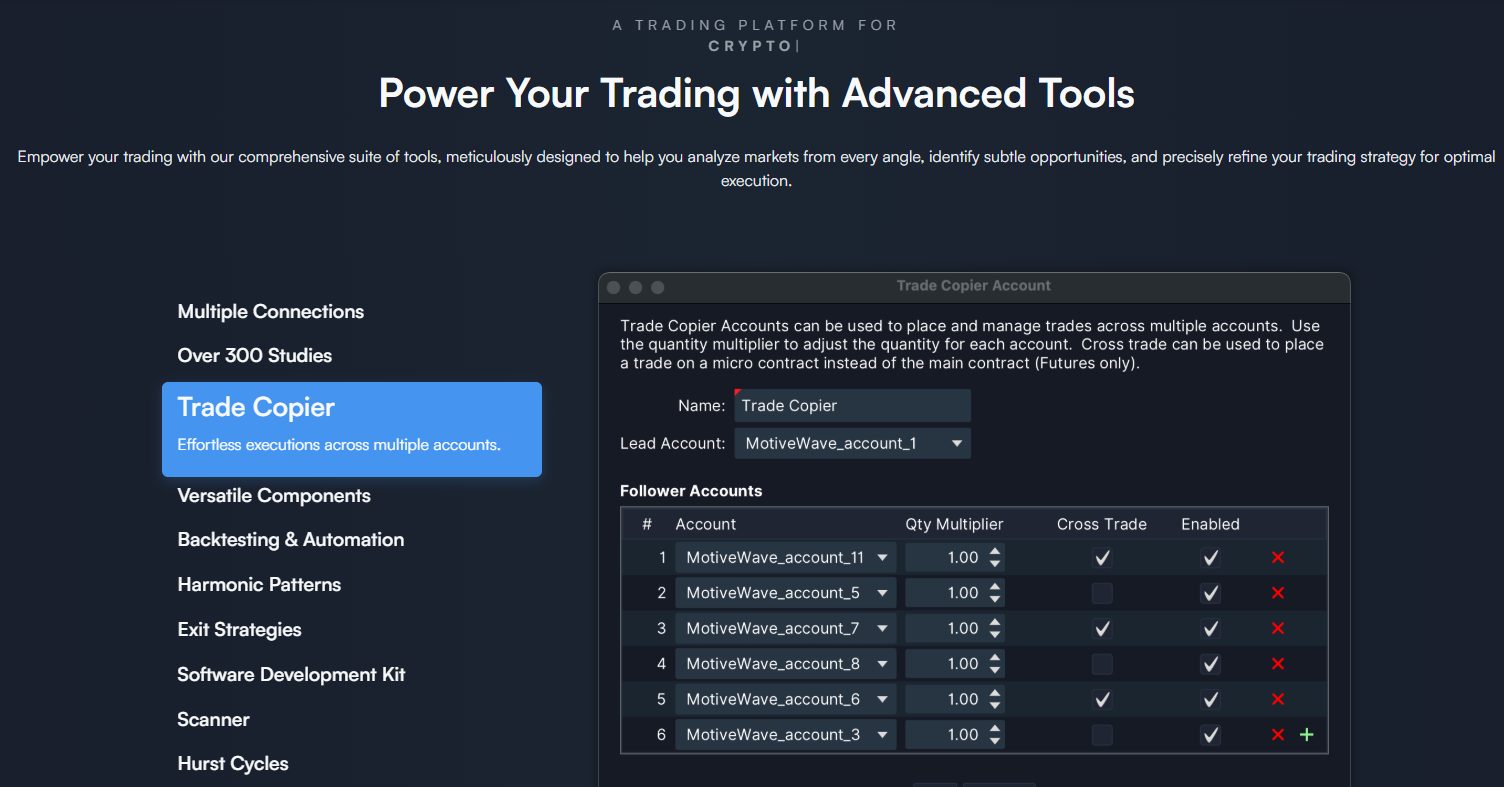Open the MotiveWave_account_3 account dropdown

pyautogui.click(x=785, y=735)
